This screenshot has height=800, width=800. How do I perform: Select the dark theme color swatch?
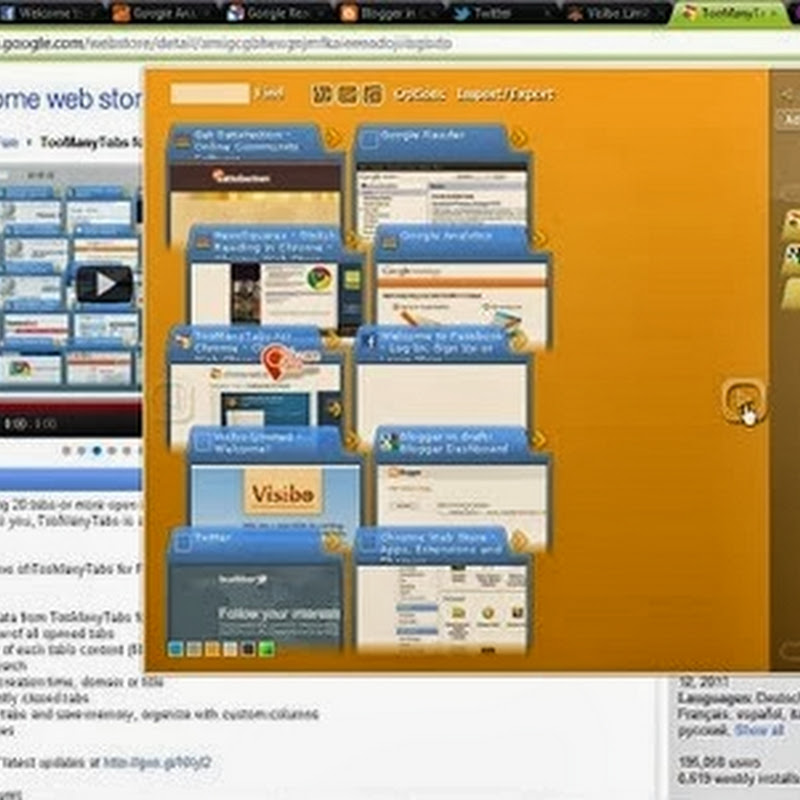(x=248, y=648)
